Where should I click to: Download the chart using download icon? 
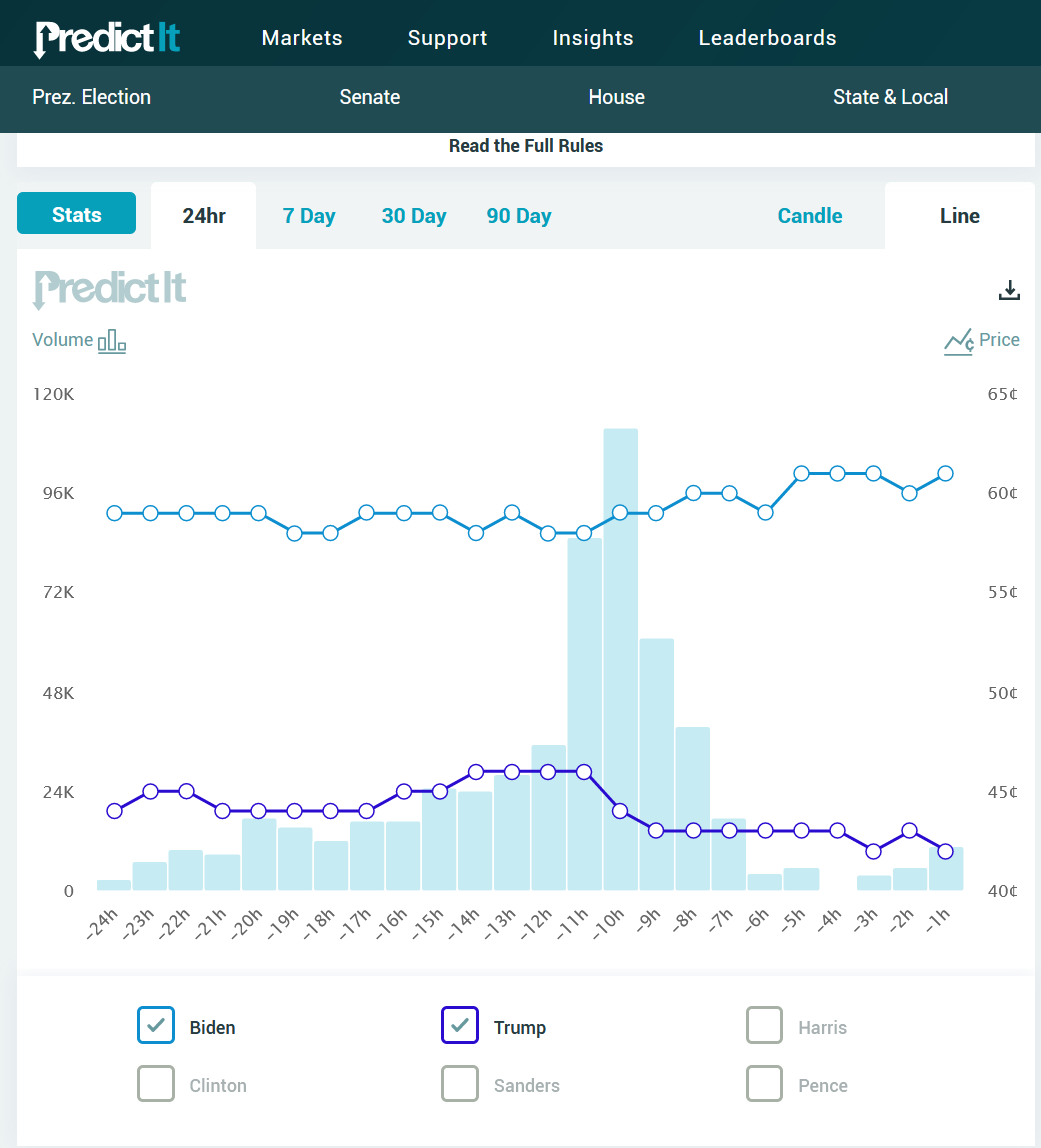(1009, 290)
